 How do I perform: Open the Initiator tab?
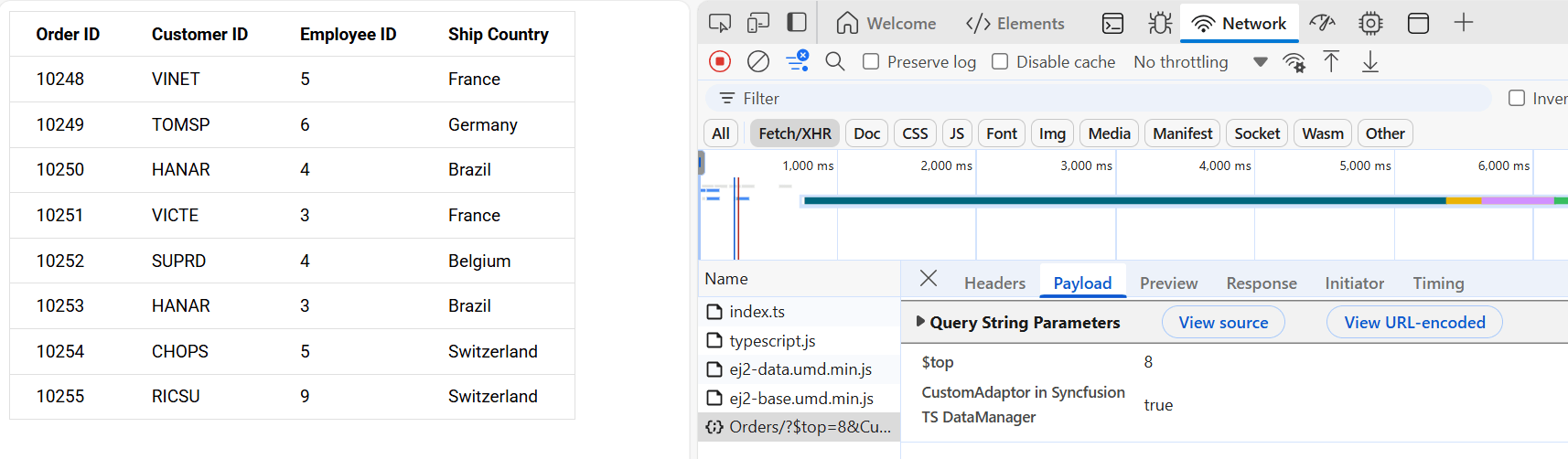(x=1354, y=283)
